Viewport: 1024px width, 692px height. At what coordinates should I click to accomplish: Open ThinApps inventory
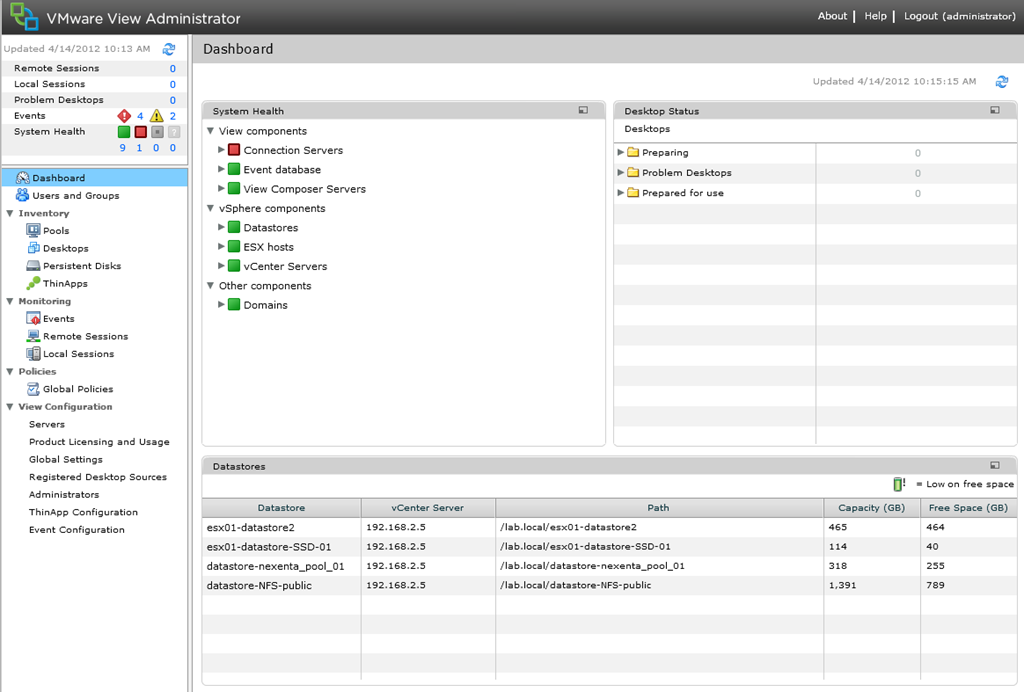tap(65, 283)
